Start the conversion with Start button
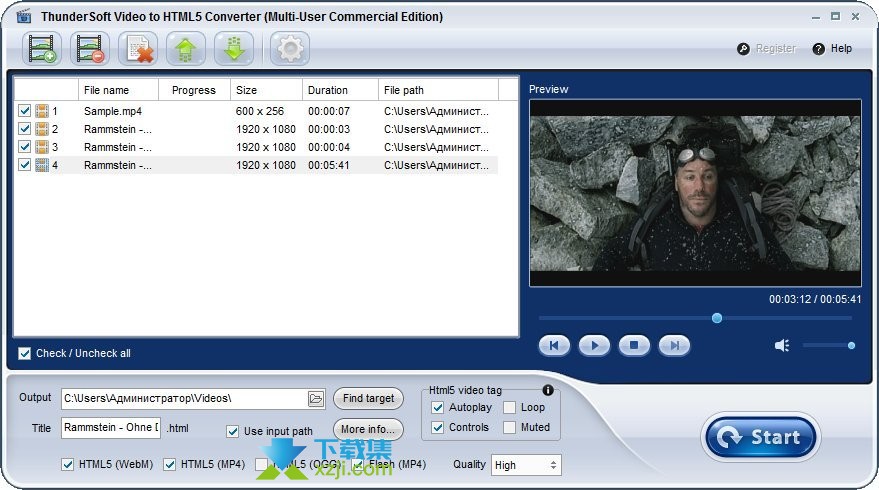 point(761,437)
